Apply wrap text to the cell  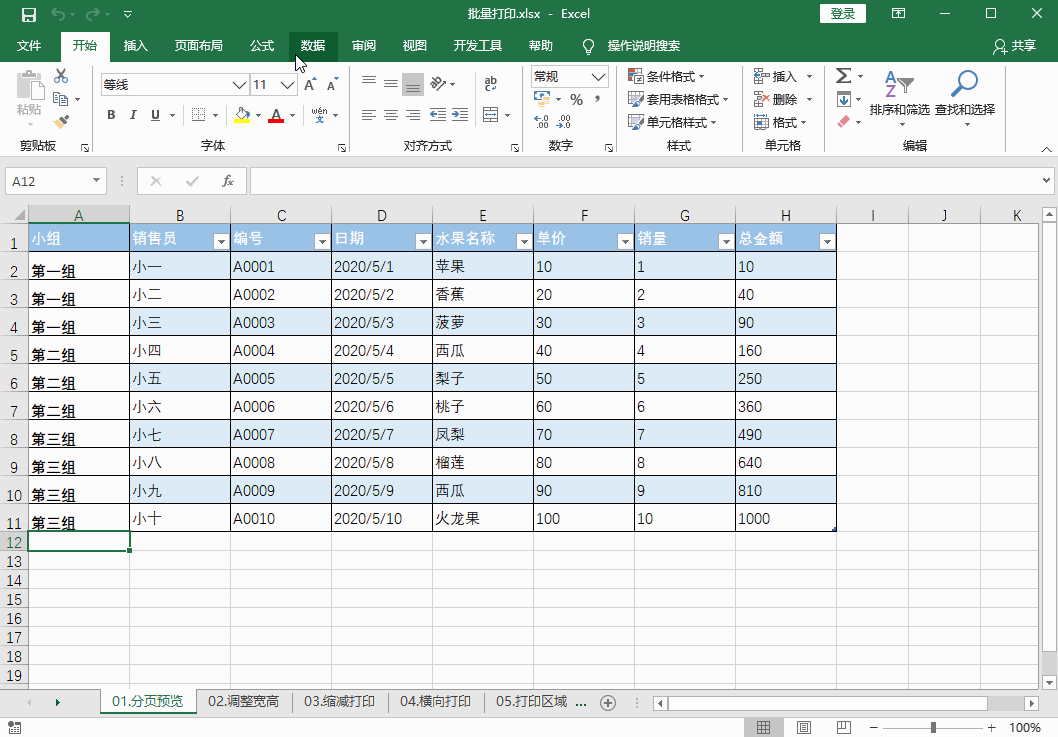point(491,84)
